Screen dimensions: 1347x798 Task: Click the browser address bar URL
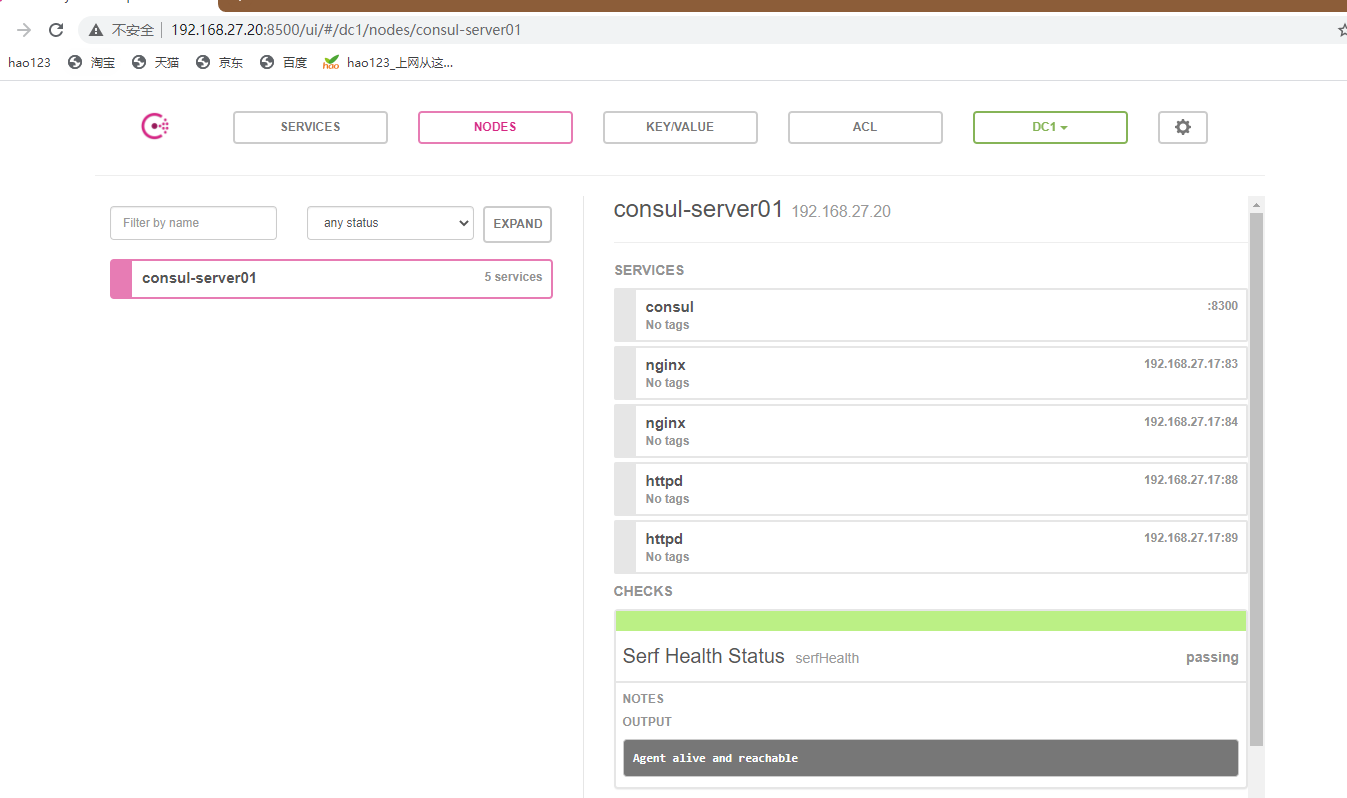(346, 30)
